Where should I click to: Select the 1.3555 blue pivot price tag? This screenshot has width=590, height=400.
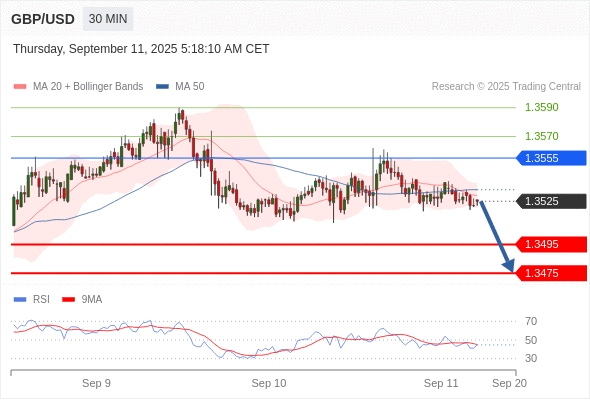551,158
